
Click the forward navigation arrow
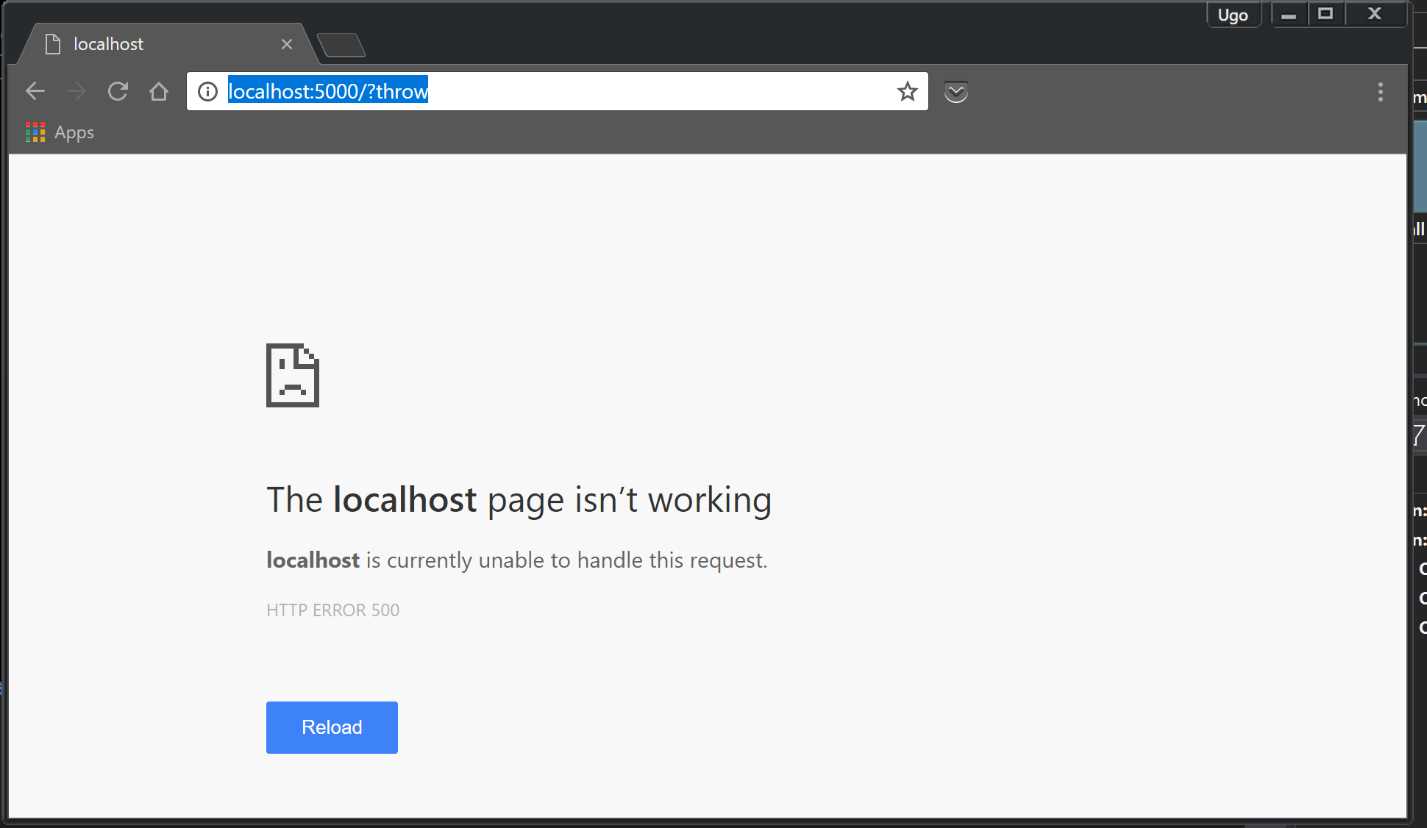tap(76, 91)
